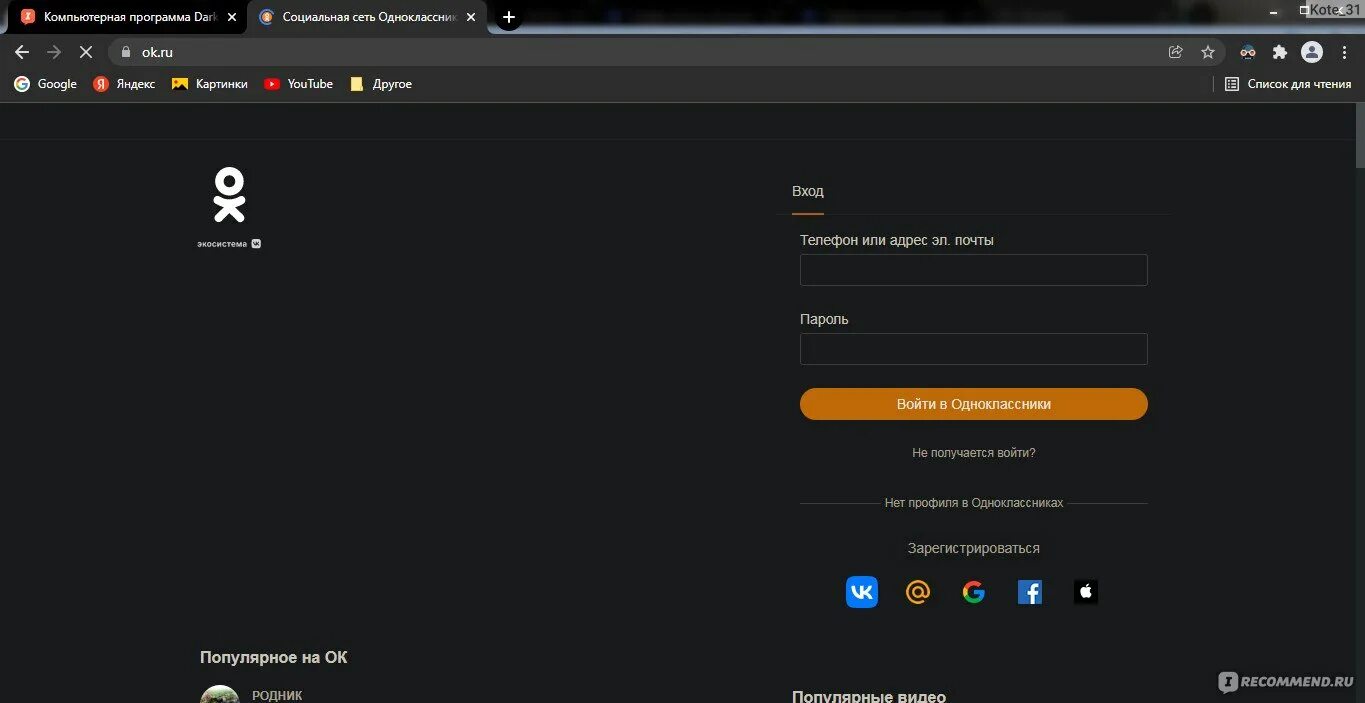The height and width of the screenshot is (703, 1365).
Task: Click Нет профиля в Одноклассниках text
Action: 974,503
